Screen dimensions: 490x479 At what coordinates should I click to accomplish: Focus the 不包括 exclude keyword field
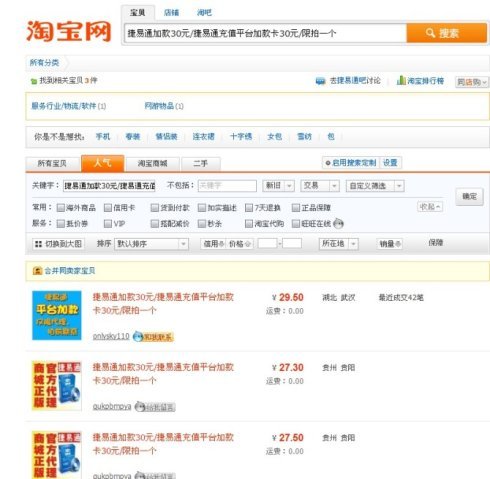tap(227, 186)
